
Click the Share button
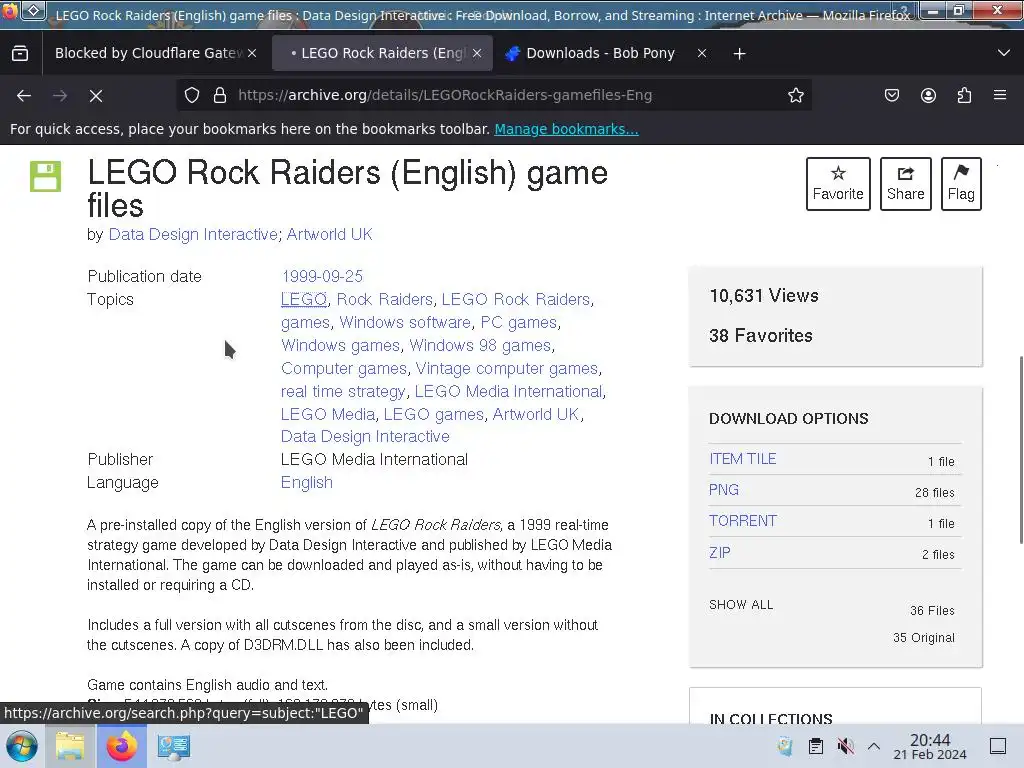pyautogui.click(x=905, y=184)
